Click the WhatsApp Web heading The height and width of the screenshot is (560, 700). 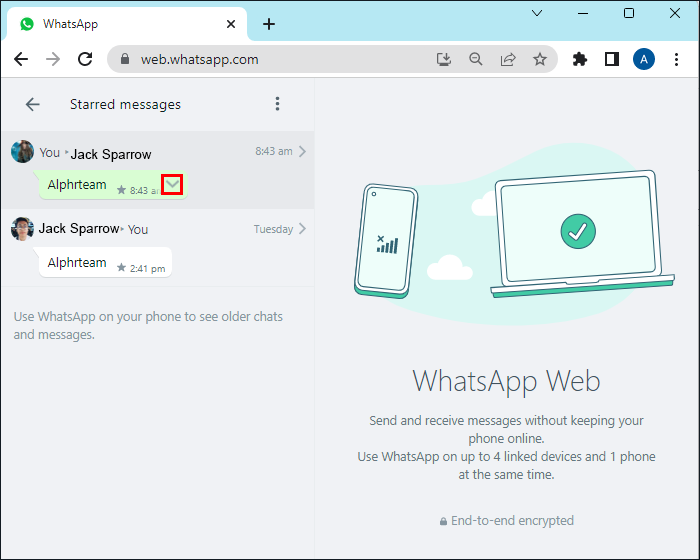point(506,381)
